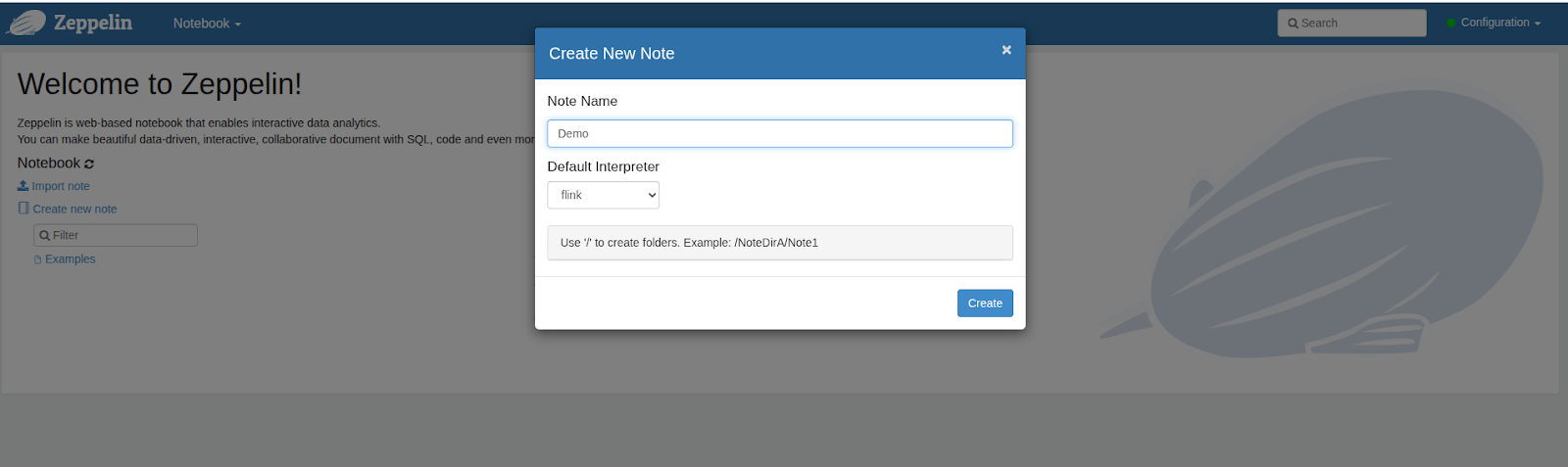Open the Default Interpreter flink dropdown

(x=603, y=195)
